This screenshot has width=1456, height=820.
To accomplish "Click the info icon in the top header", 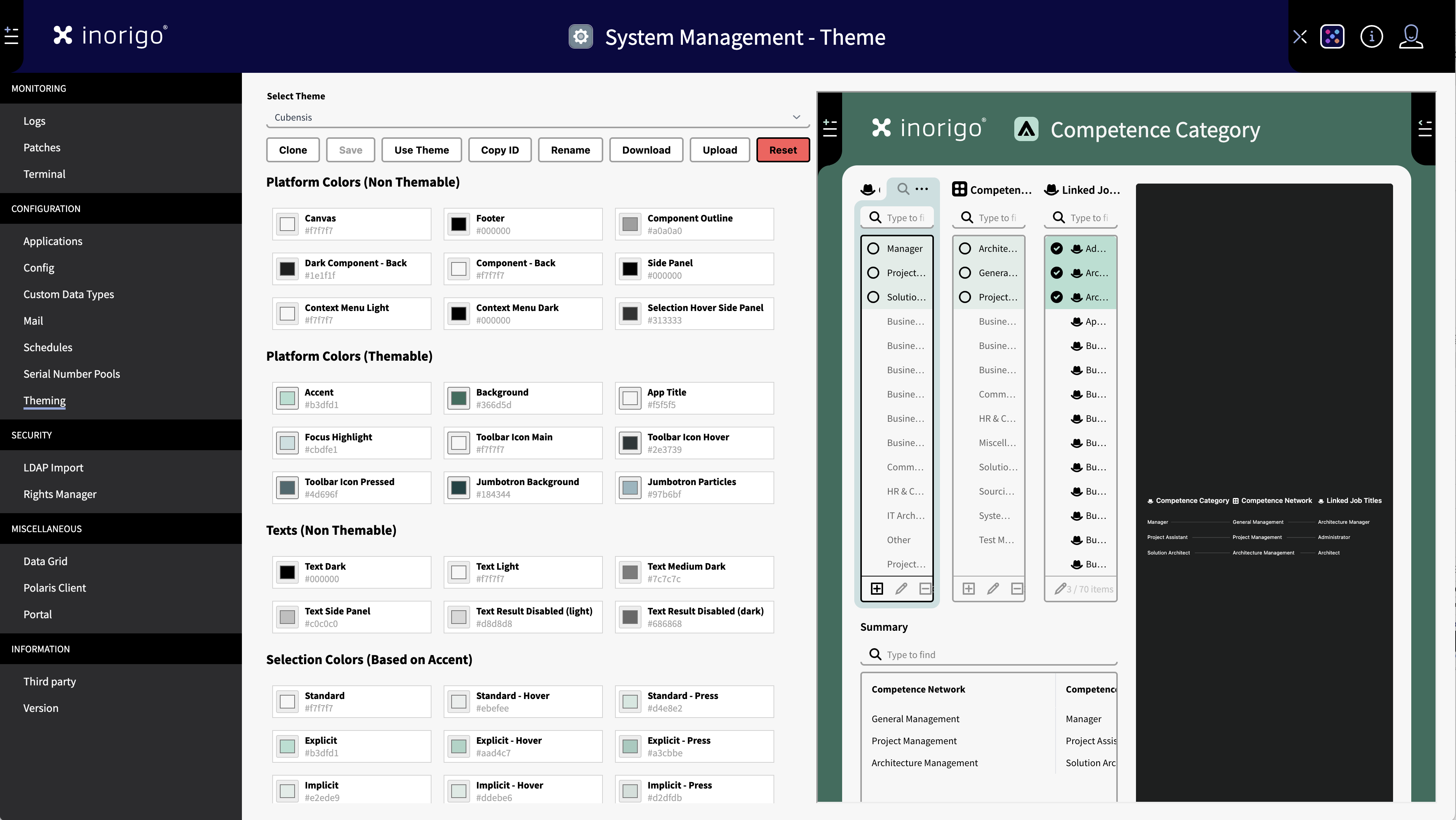I will 1371,37.
